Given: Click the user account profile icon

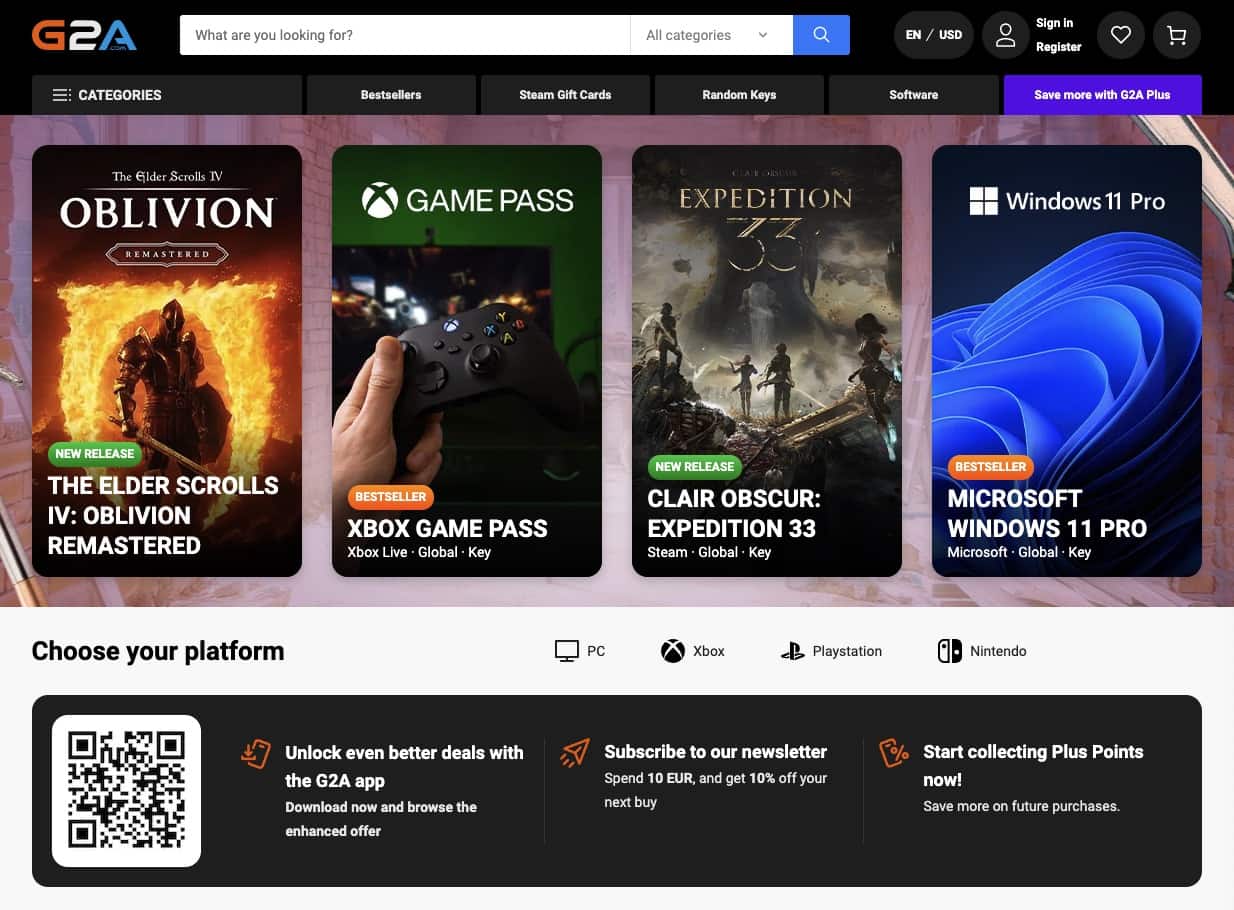Looking at the screenshot, I should pyautogui.click(x=1005, y=34).
